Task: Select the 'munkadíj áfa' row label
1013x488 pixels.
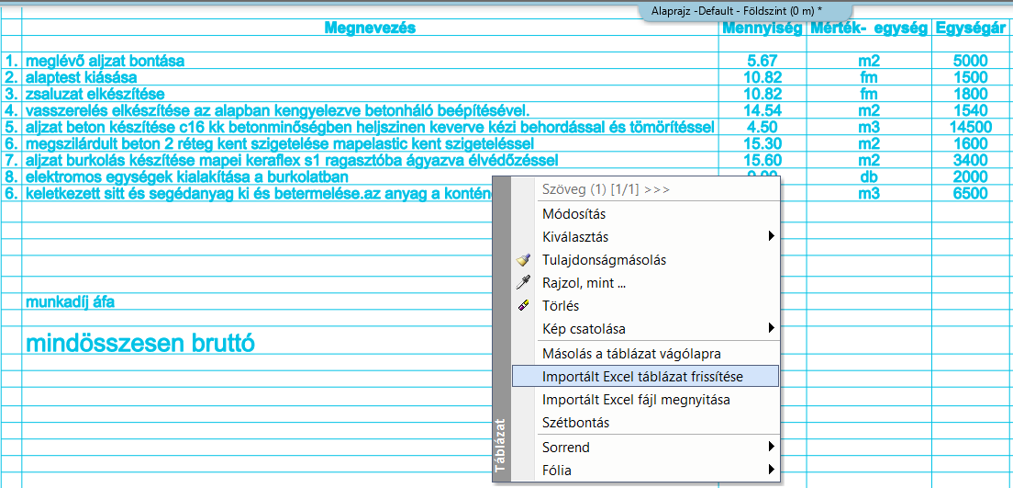Action: point(77,301)
